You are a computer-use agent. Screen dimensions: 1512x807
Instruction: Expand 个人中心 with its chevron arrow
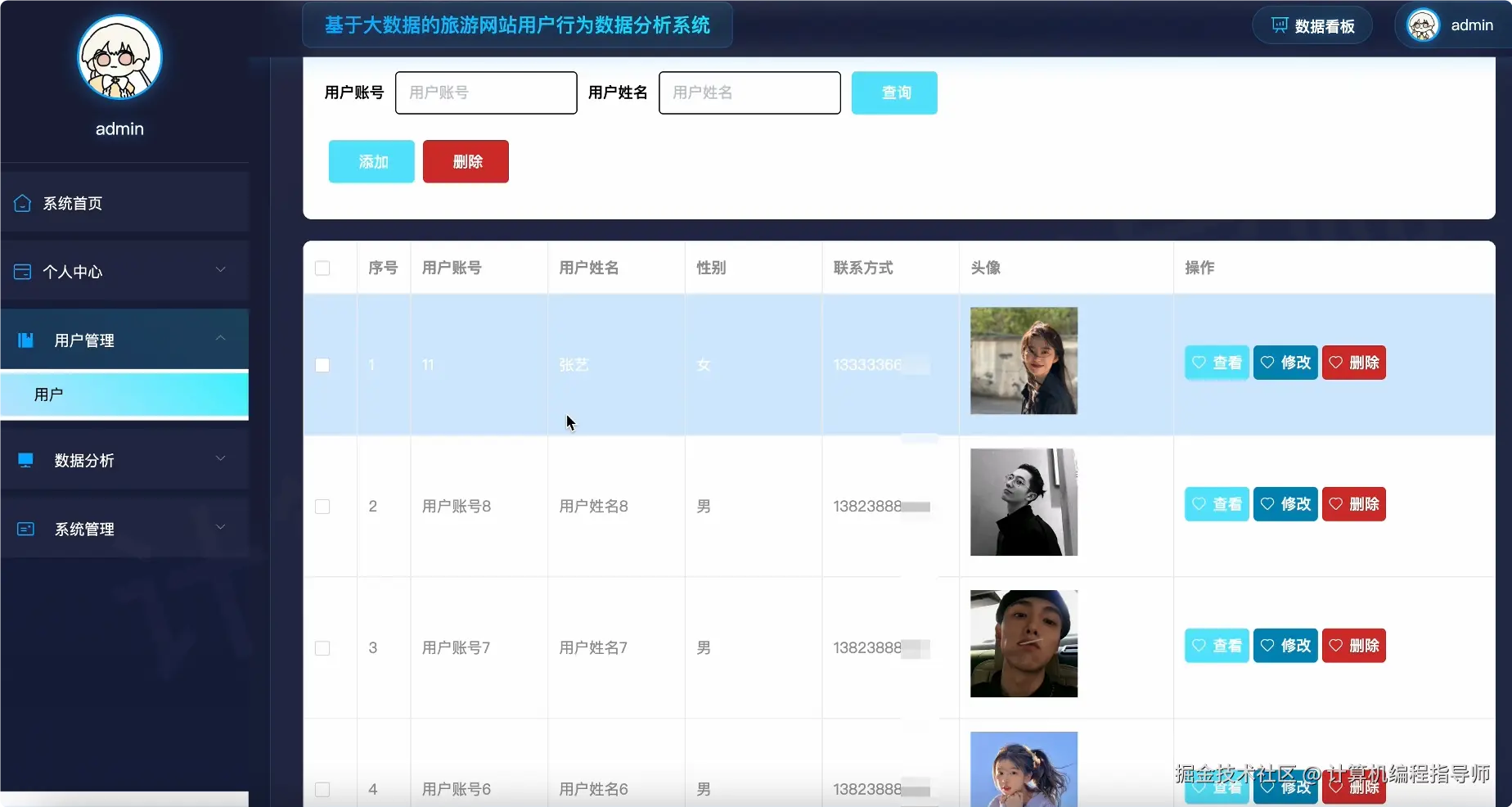pos(220,270)
